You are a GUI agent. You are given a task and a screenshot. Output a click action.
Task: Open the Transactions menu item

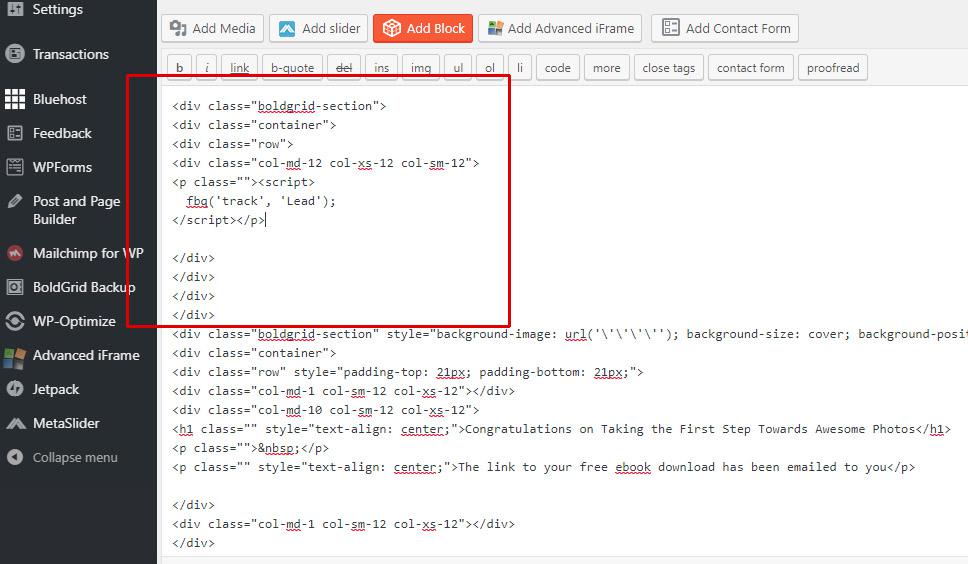click(x=70, y=54)
